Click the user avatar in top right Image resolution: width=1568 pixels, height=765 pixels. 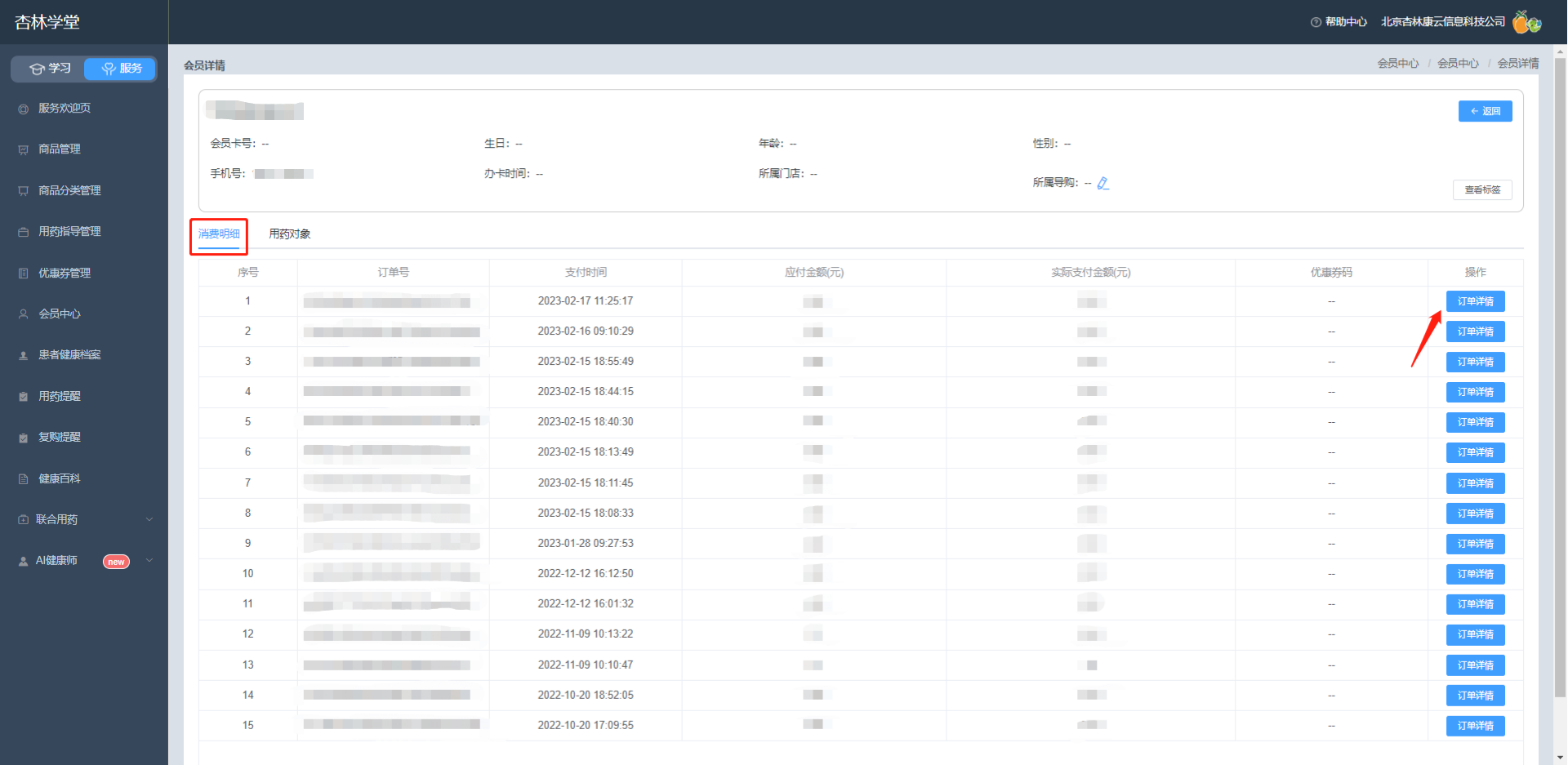click(1526, 22)
